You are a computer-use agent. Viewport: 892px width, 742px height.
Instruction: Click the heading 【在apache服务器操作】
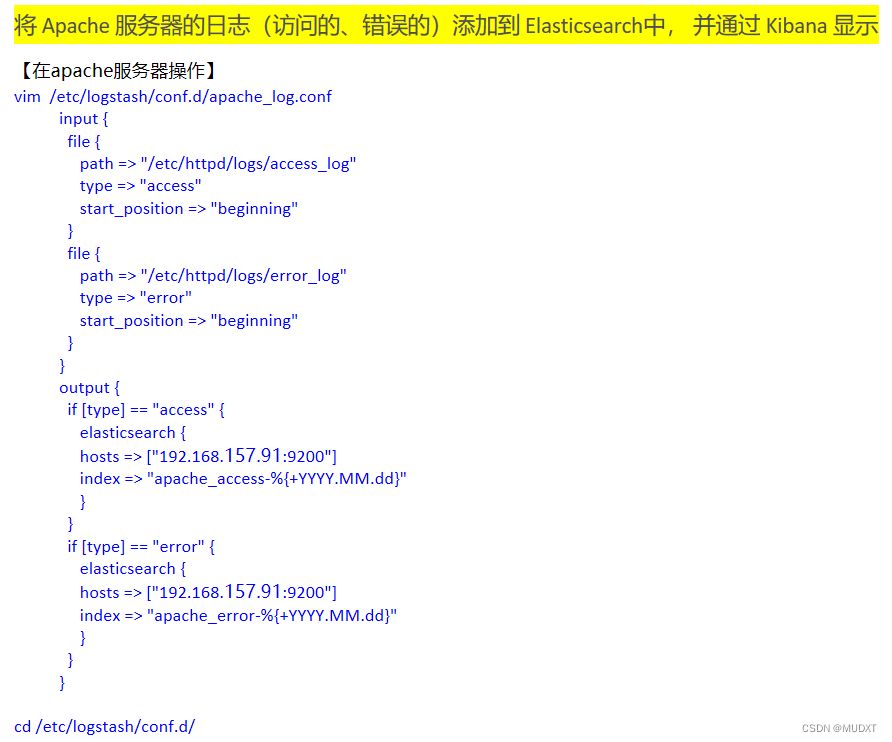tap(118, 71)
